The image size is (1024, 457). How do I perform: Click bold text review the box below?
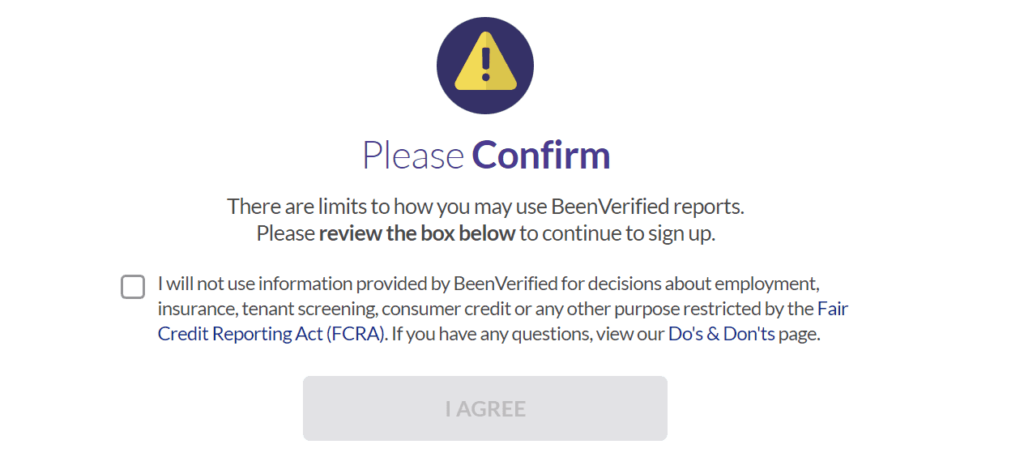(417, 234)
